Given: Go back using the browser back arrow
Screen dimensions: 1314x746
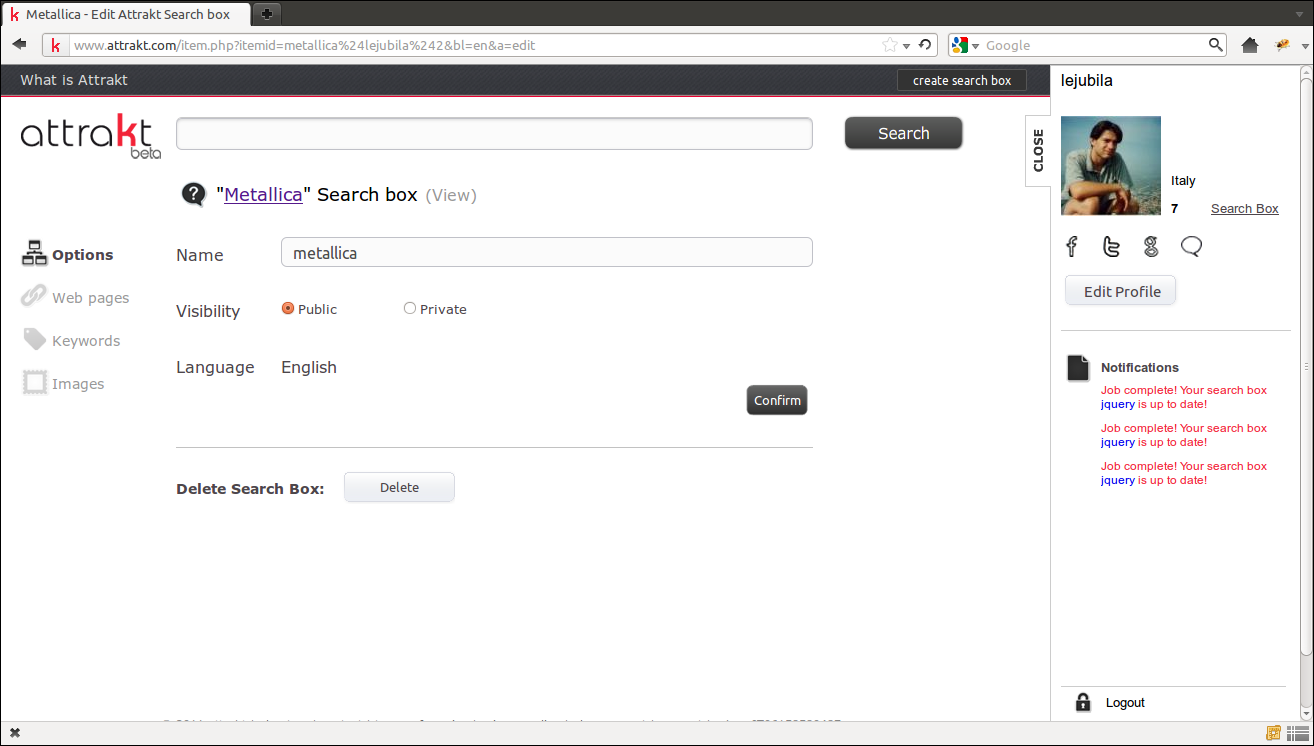Looking at the screenshot, I should pyautogui.click(x=19, y=45).
